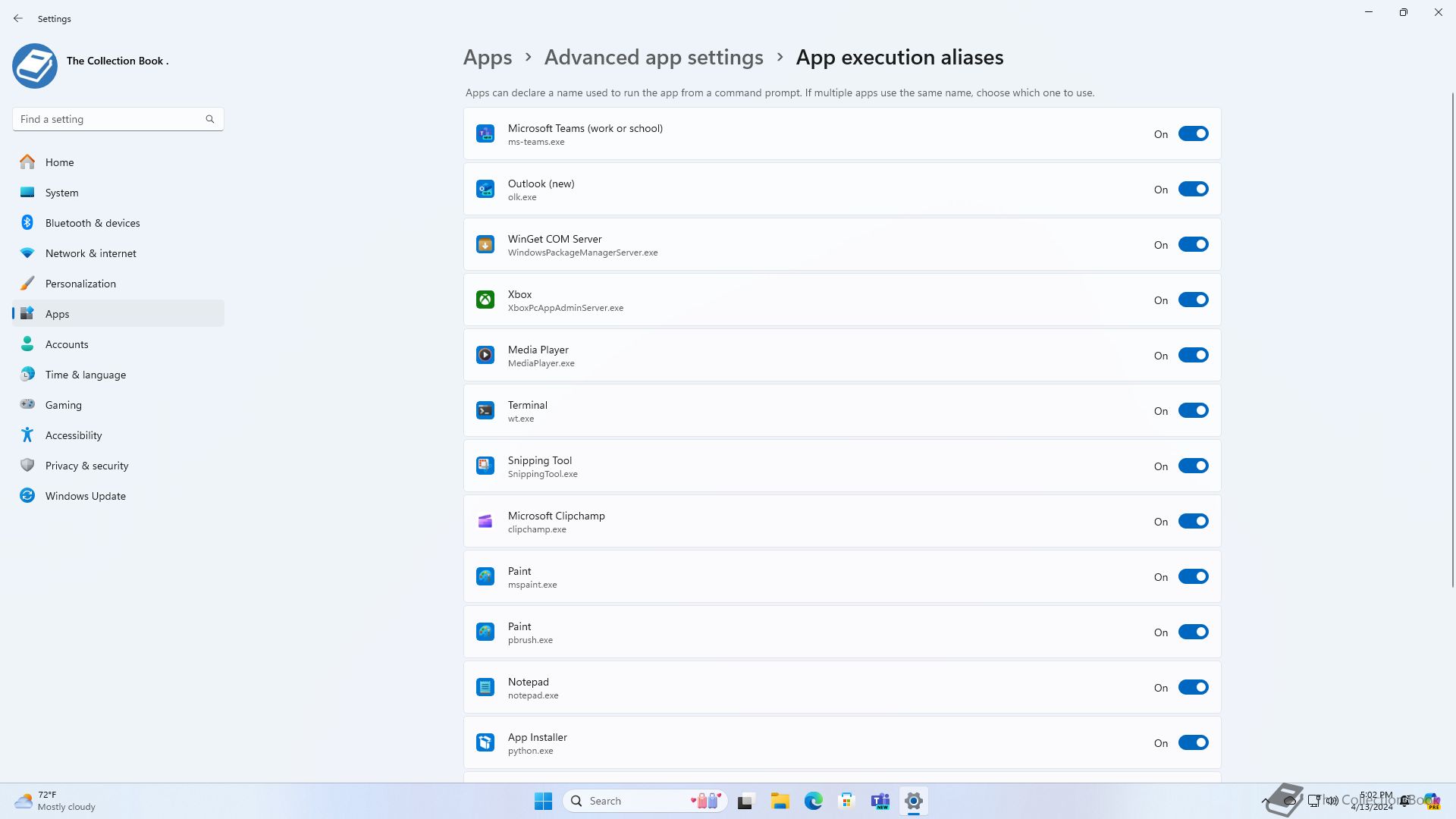Click the WinGet COM Server icon
This screenshot has height=819, width=1456.
coord(485,244)
